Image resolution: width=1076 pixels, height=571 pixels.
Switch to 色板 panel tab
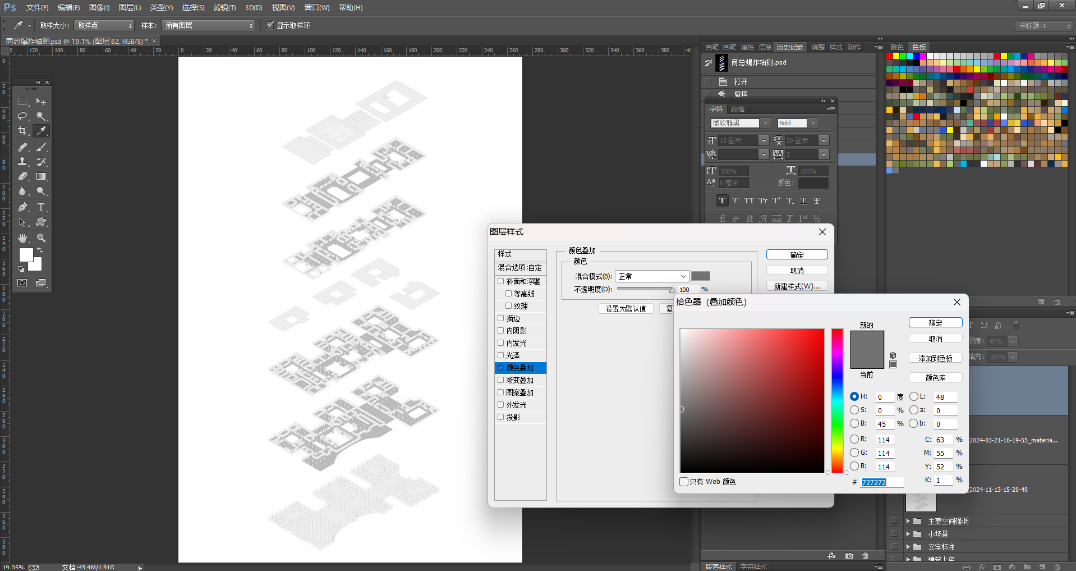coord(919,47)
